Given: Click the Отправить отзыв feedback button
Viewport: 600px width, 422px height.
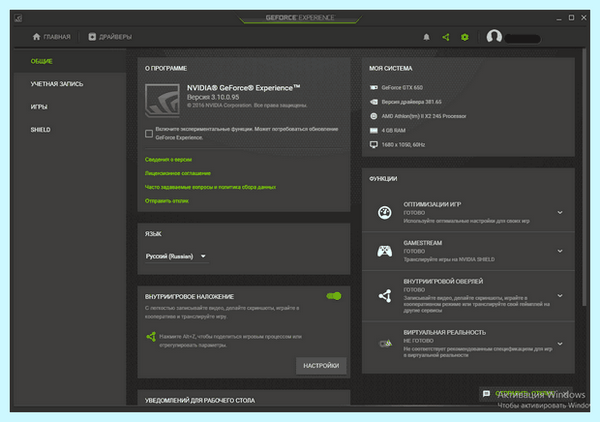Looking at the screenshot, I should tap(525, 394).
